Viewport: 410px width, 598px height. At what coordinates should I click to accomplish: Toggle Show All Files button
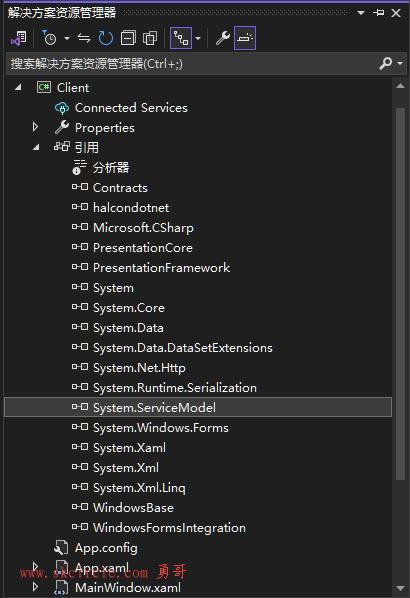coord(150,38)
